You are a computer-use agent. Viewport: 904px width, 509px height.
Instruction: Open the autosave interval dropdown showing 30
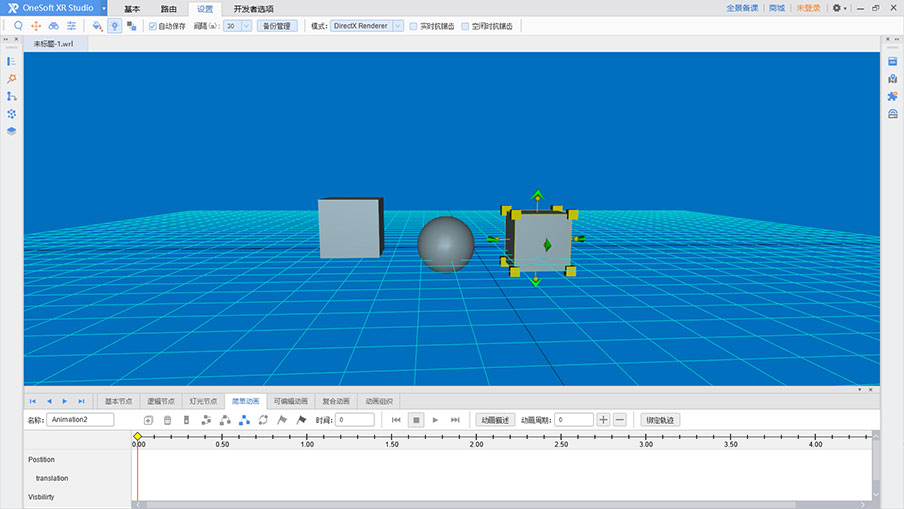click(237, 26)
